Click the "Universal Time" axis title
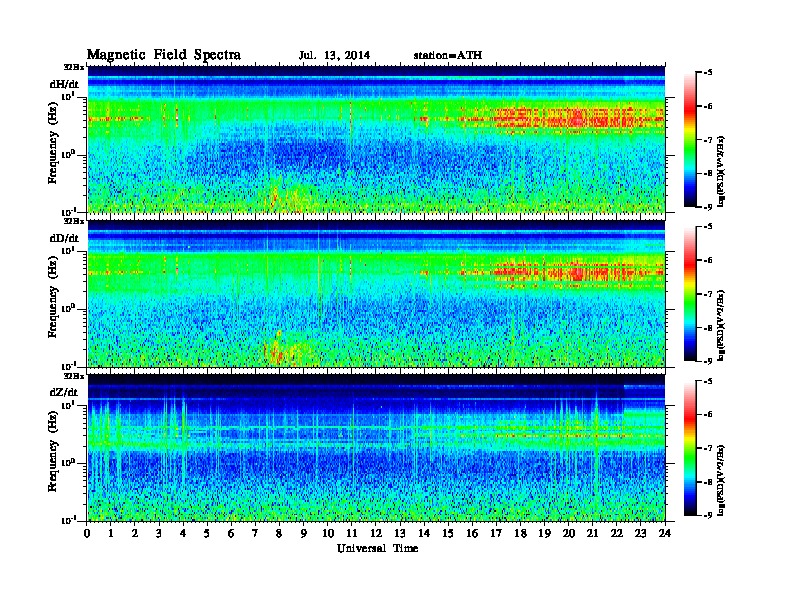 click(x=377, y=548)
